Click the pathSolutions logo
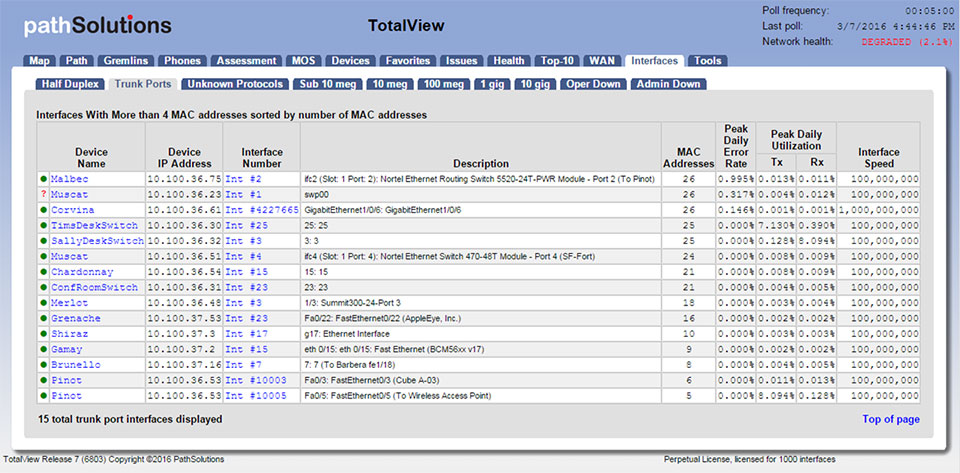The height and width of the screenshot is (473, 960). pos(97,26)
